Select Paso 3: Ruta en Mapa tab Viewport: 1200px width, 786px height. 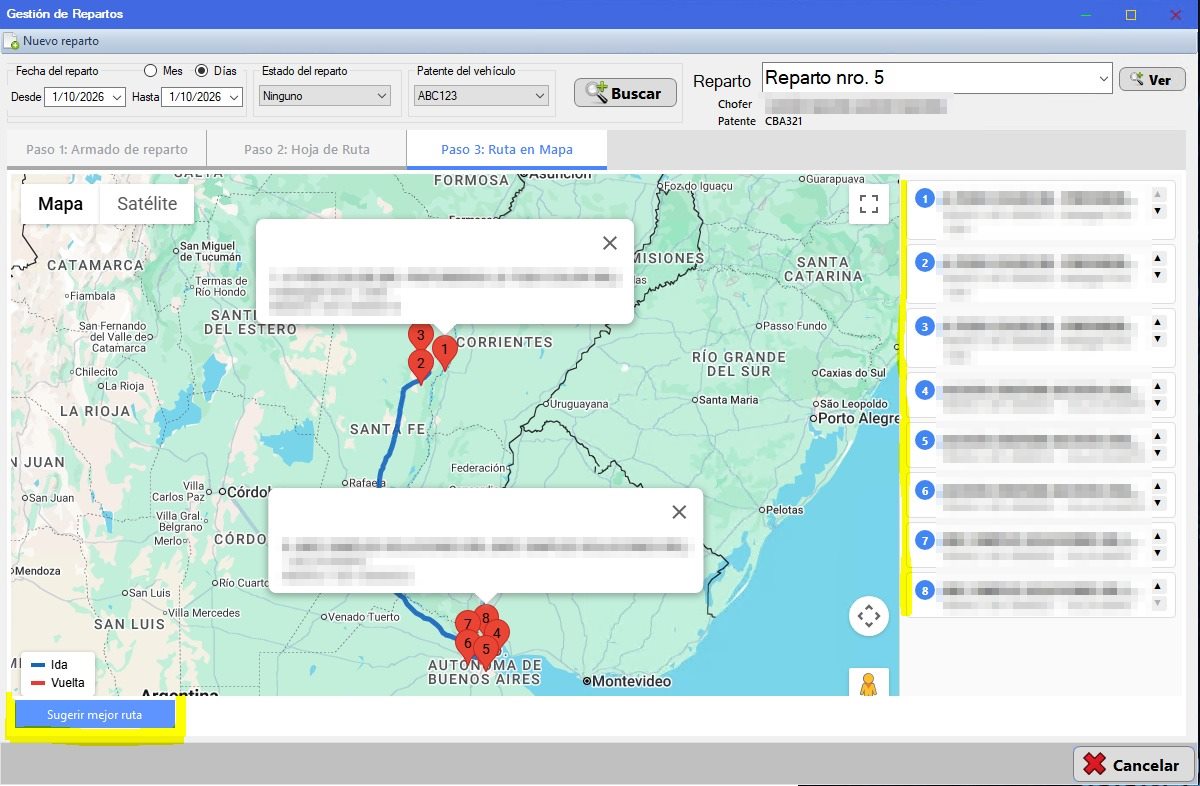tap(507, 150)
